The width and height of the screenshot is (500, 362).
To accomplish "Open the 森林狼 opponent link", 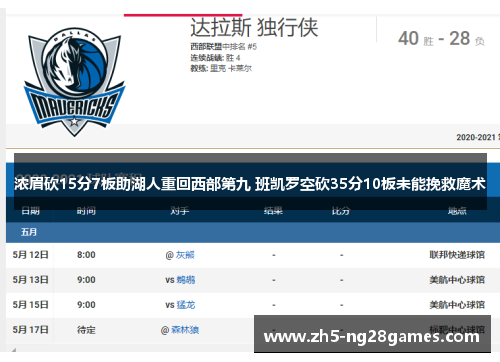I will [x=185, y=330].
